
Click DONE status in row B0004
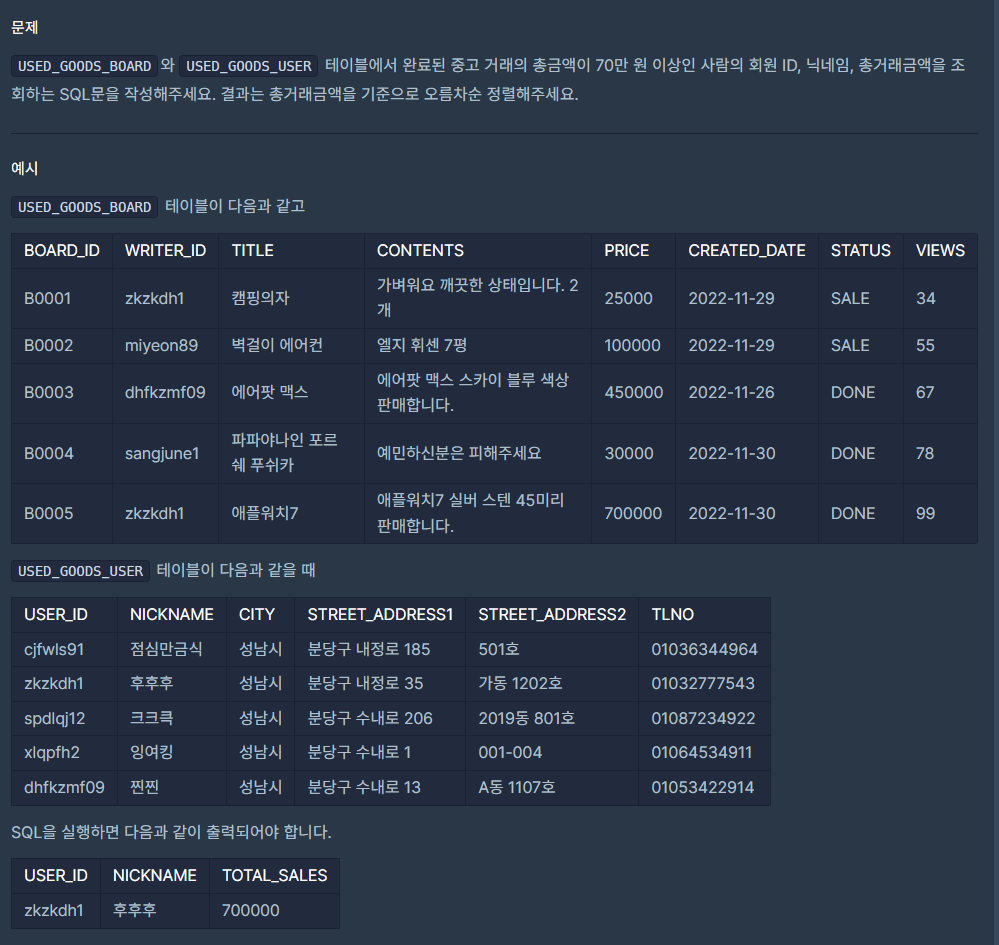pos(852,454)
